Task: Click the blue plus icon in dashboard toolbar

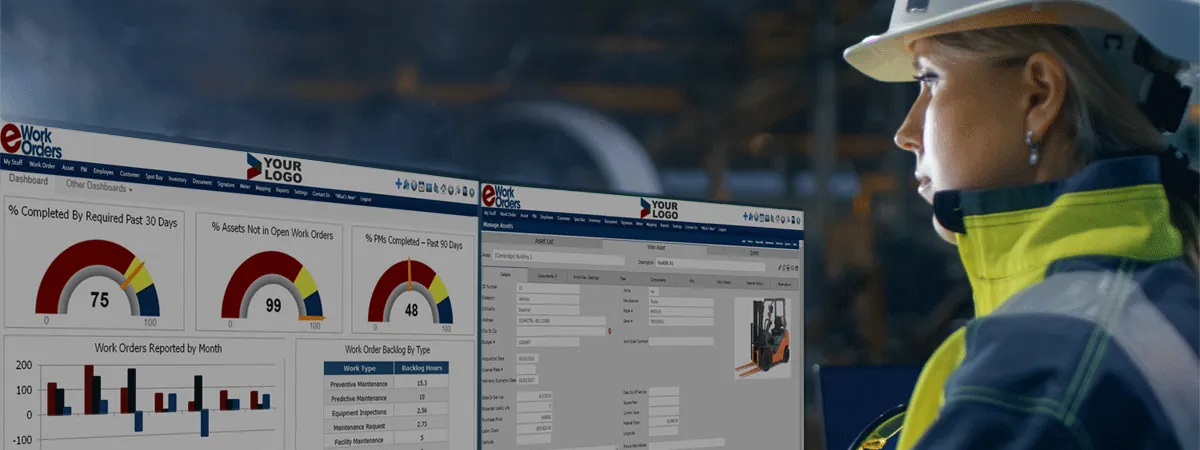Action: 398,184
